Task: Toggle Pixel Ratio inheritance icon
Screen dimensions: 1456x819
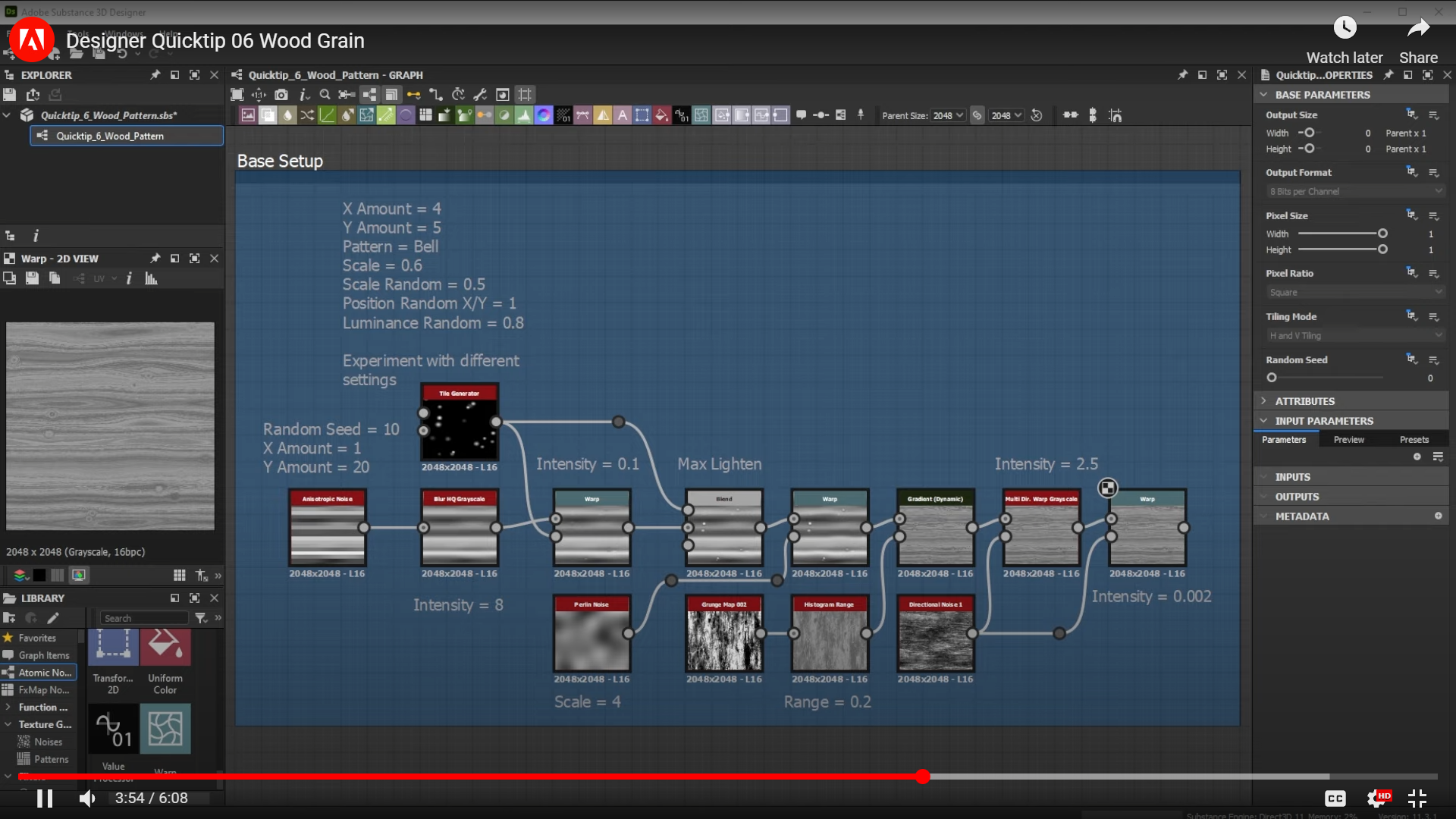Action: pyautogui.click(x=1411, y=272)
